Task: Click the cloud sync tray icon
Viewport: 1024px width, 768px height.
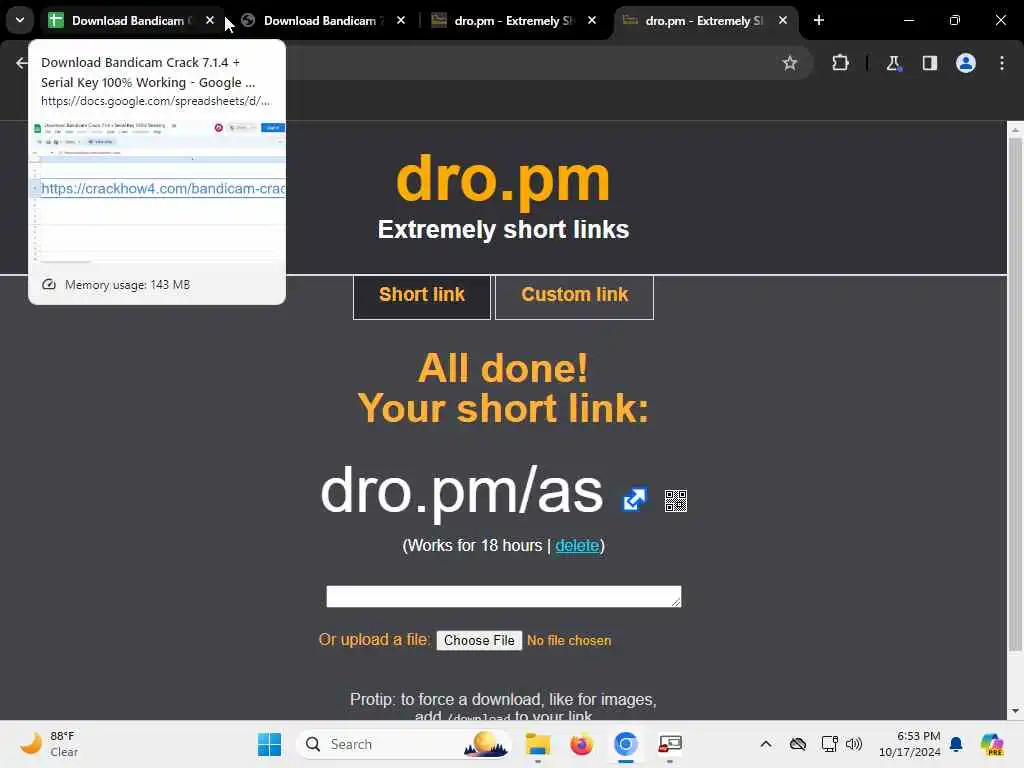Action: tap(797, 744)
